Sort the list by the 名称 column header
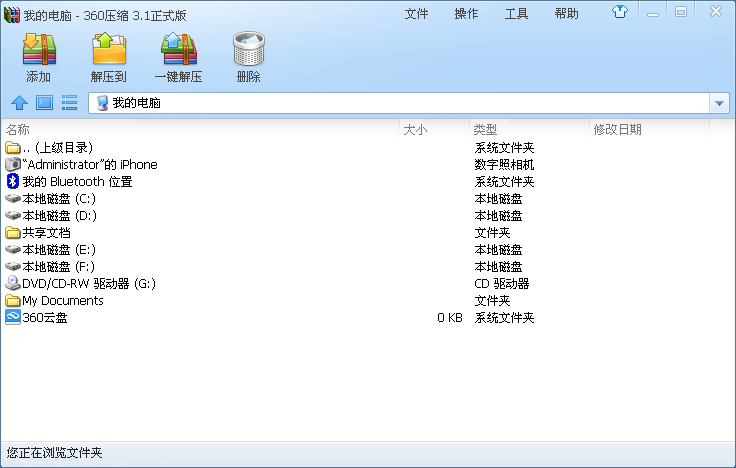736x468 pixels. [x=18, y=129]
